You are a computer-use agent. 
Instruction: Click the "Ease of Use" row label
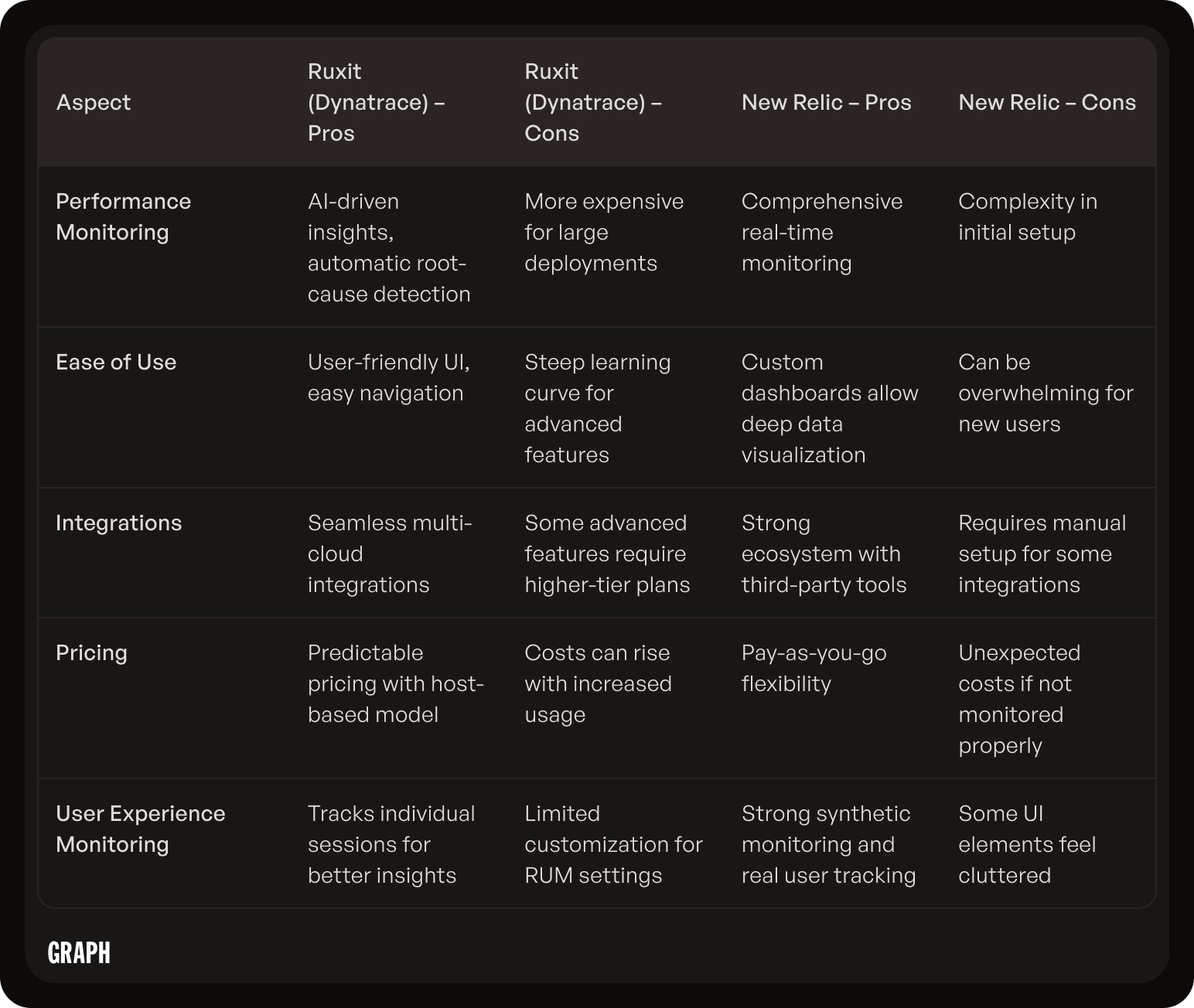(116, 362)
